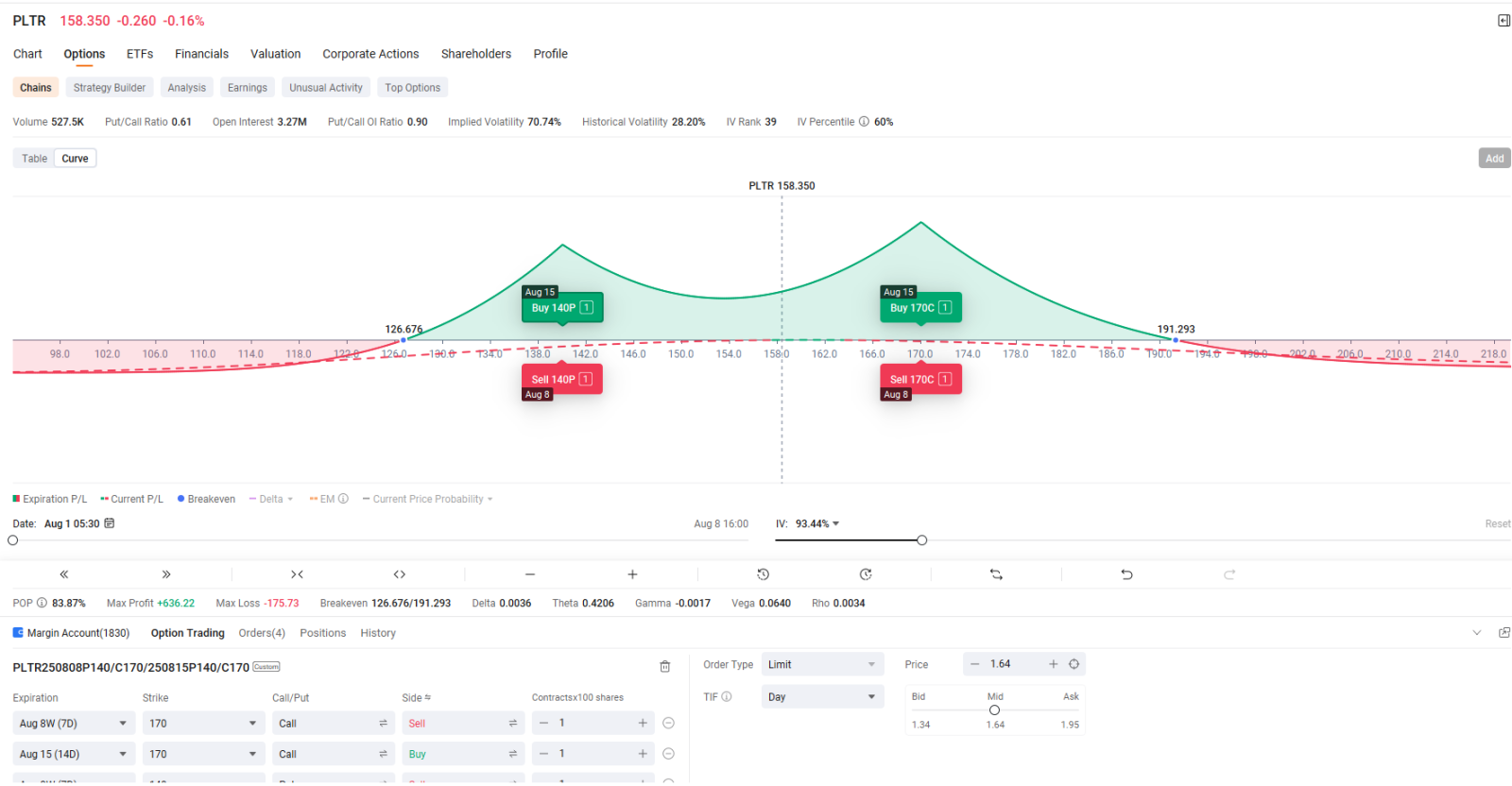
Task: Click the info icon beside TIF
Action: (x=727, y=697)
